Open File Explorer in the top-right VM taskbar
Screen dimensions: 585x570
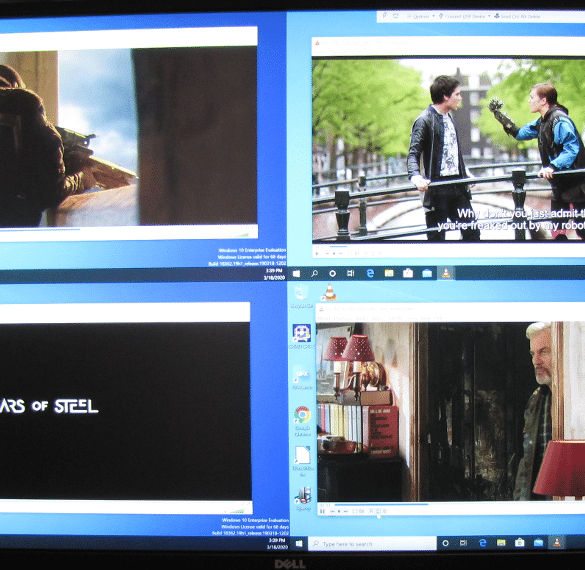(389, 273)
